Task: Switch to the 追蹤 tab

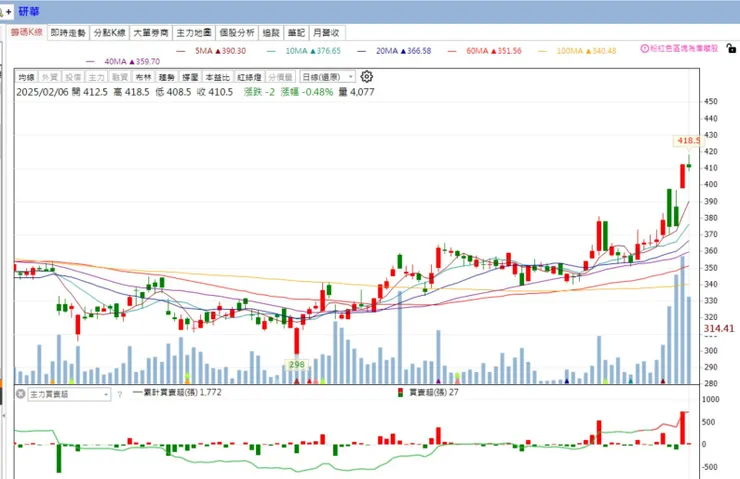Action: 271,33
